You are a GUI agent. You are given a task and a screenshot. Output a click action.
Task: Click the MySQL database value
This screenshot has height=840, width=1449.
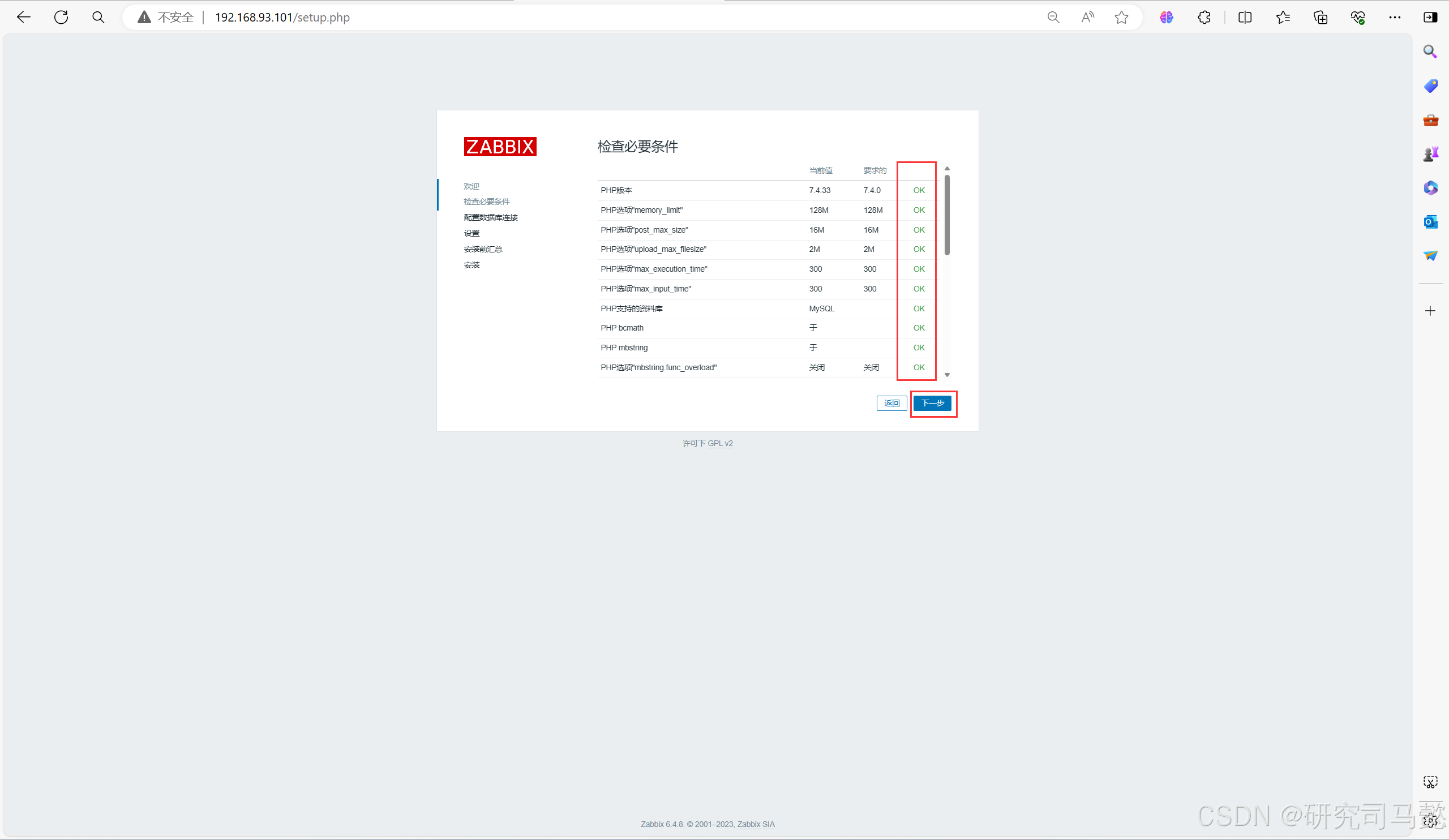coord(822,308)
